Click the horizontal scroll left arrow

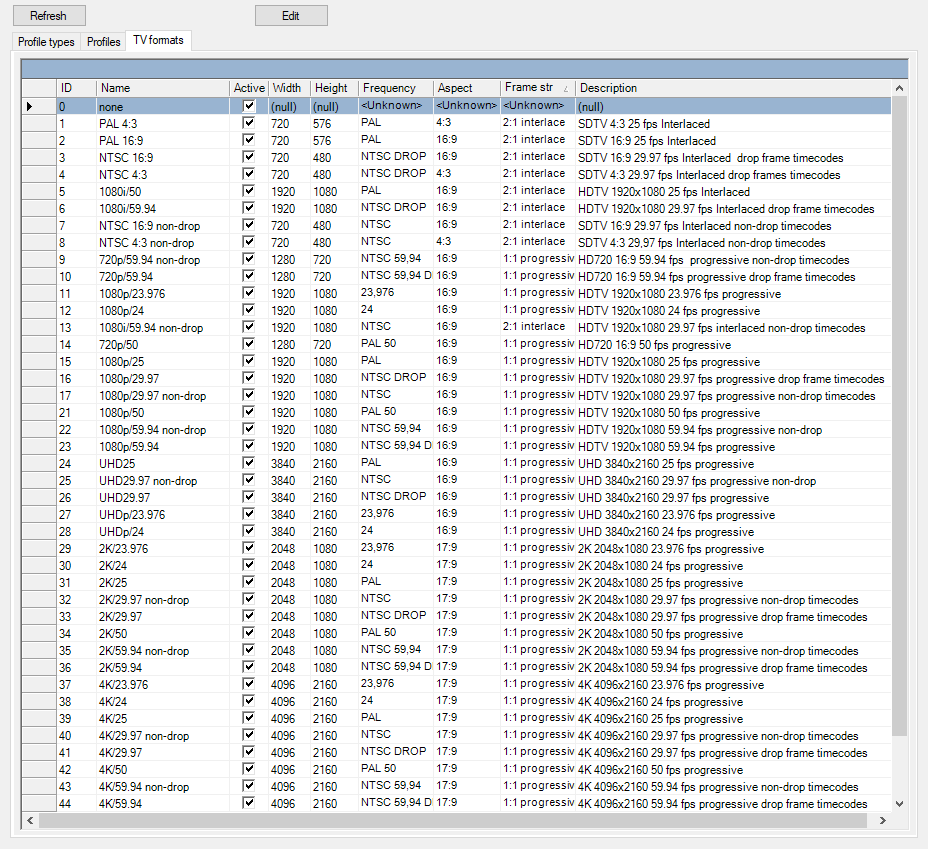30,820
